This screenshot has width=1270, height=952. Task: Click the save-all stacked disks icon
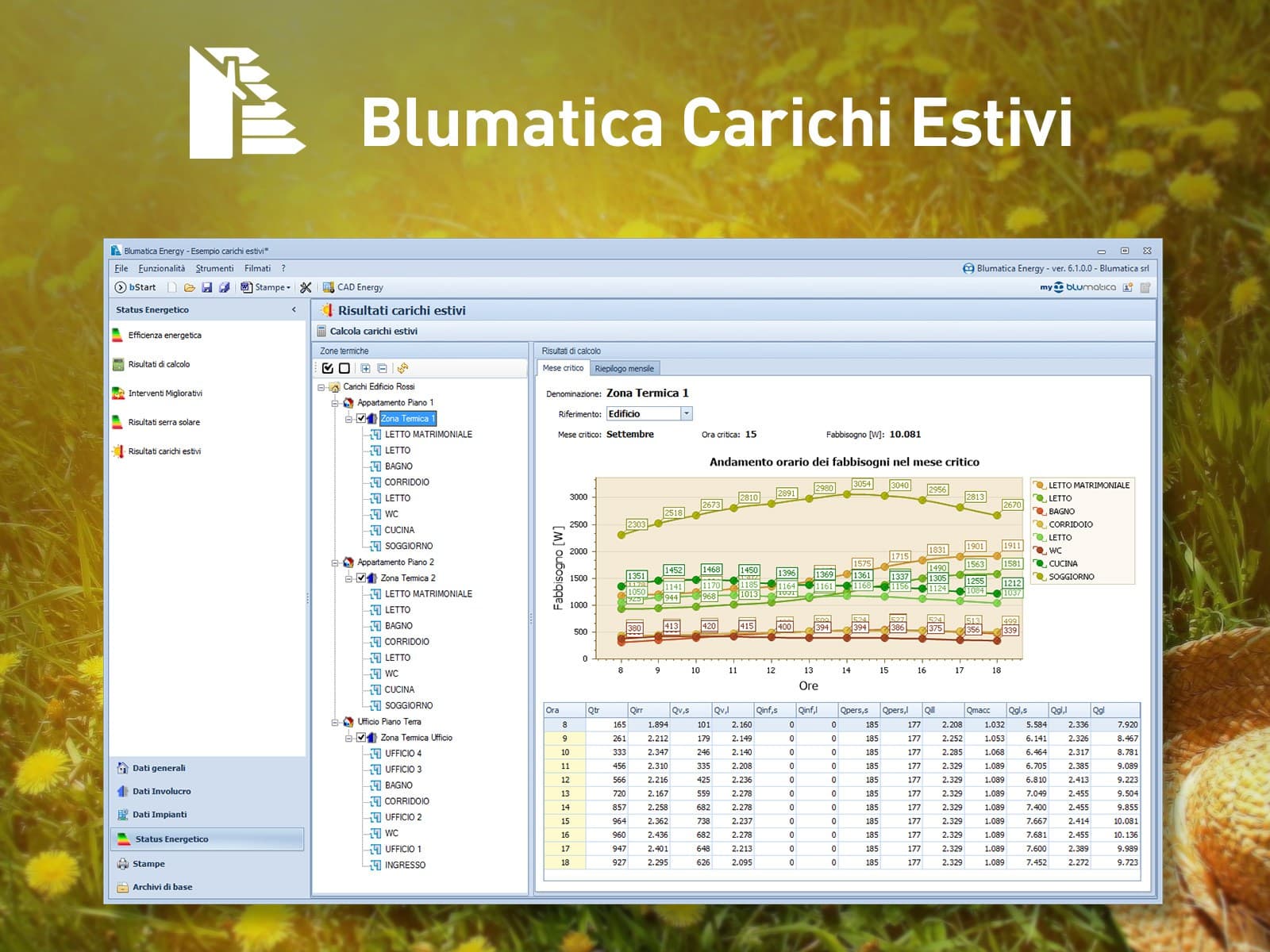pyautogui.click(x=225, y=287)
